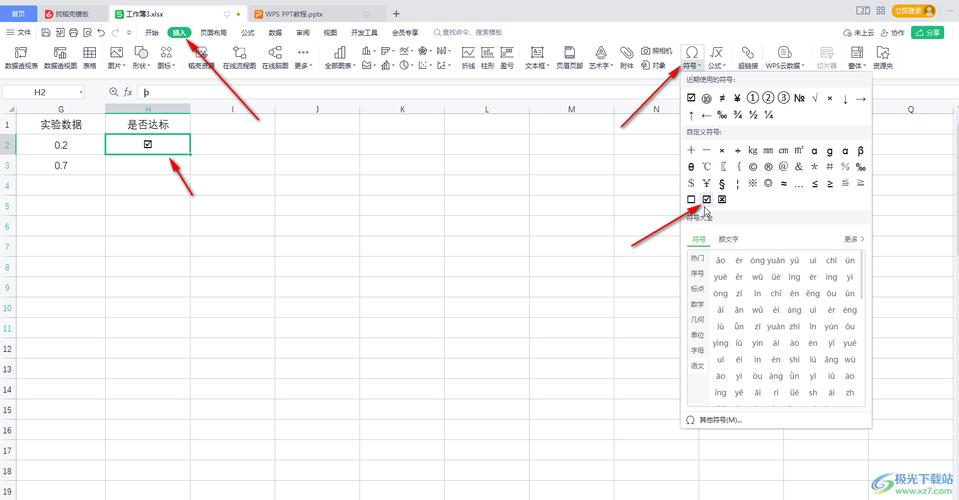This screenshot has height=500, width=959.
Task: Insert a 文本框 (text box)
Action: point(537,57)
